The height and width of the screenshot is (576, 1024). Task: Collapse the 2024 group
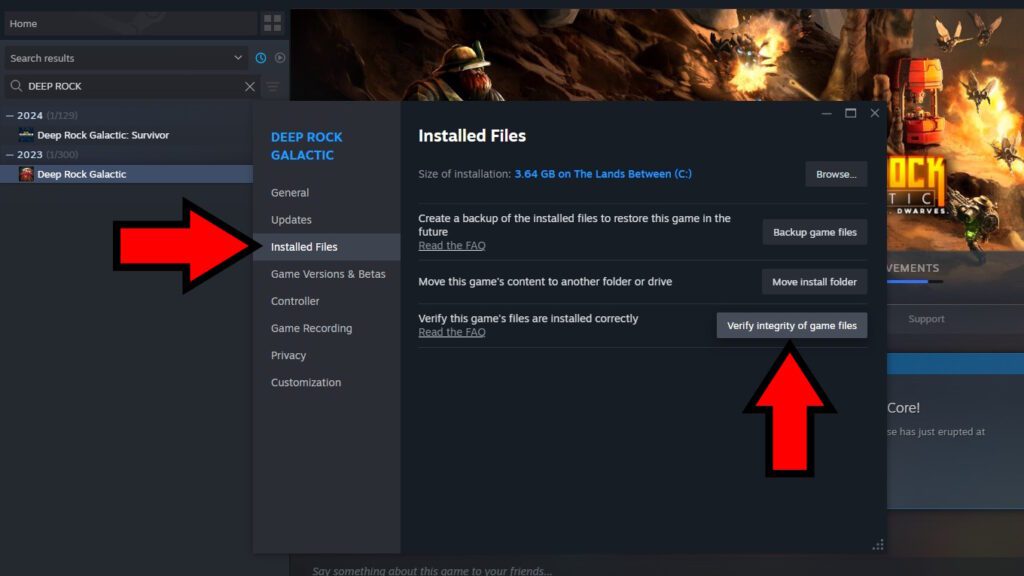coord(9,116)
